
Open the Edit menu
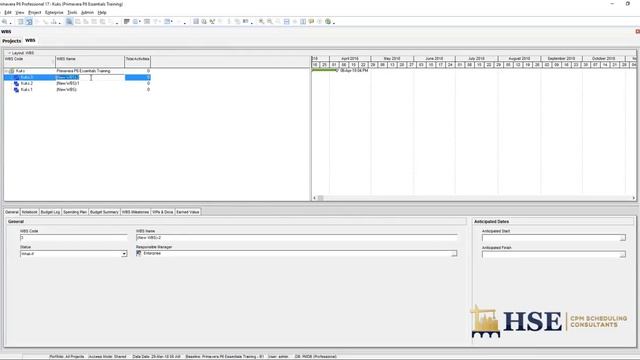click(x=8, y=13)
